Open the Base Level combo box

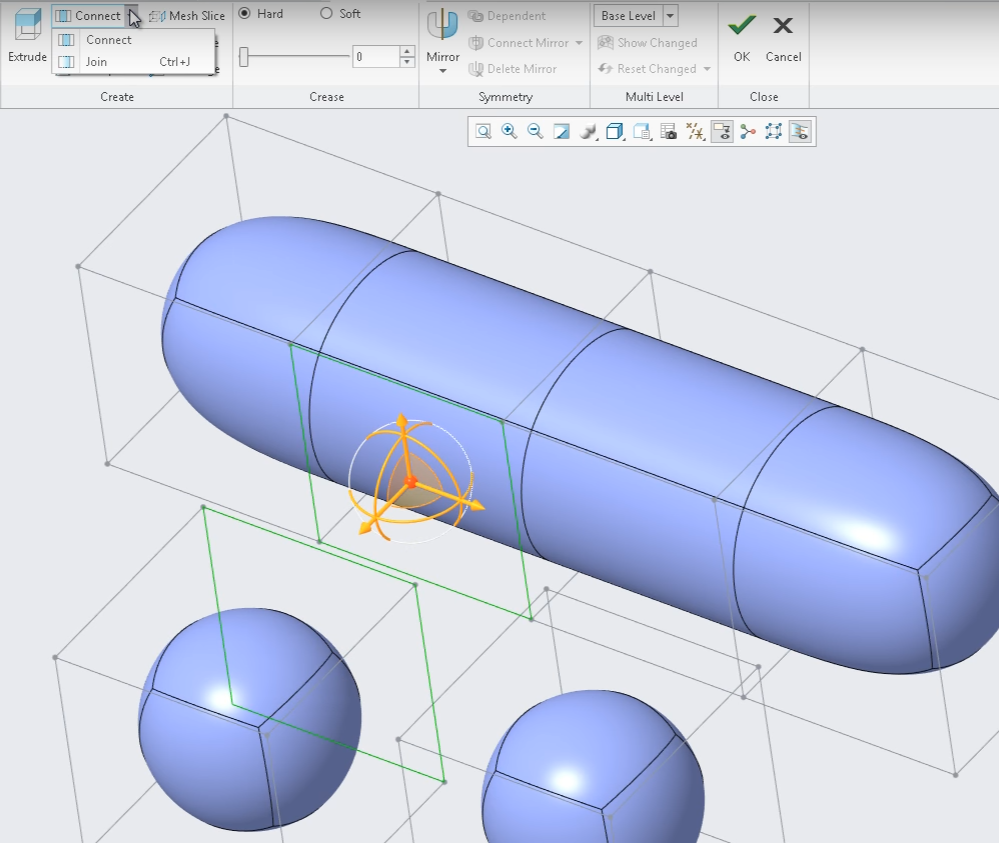click(x=670, y=16)
